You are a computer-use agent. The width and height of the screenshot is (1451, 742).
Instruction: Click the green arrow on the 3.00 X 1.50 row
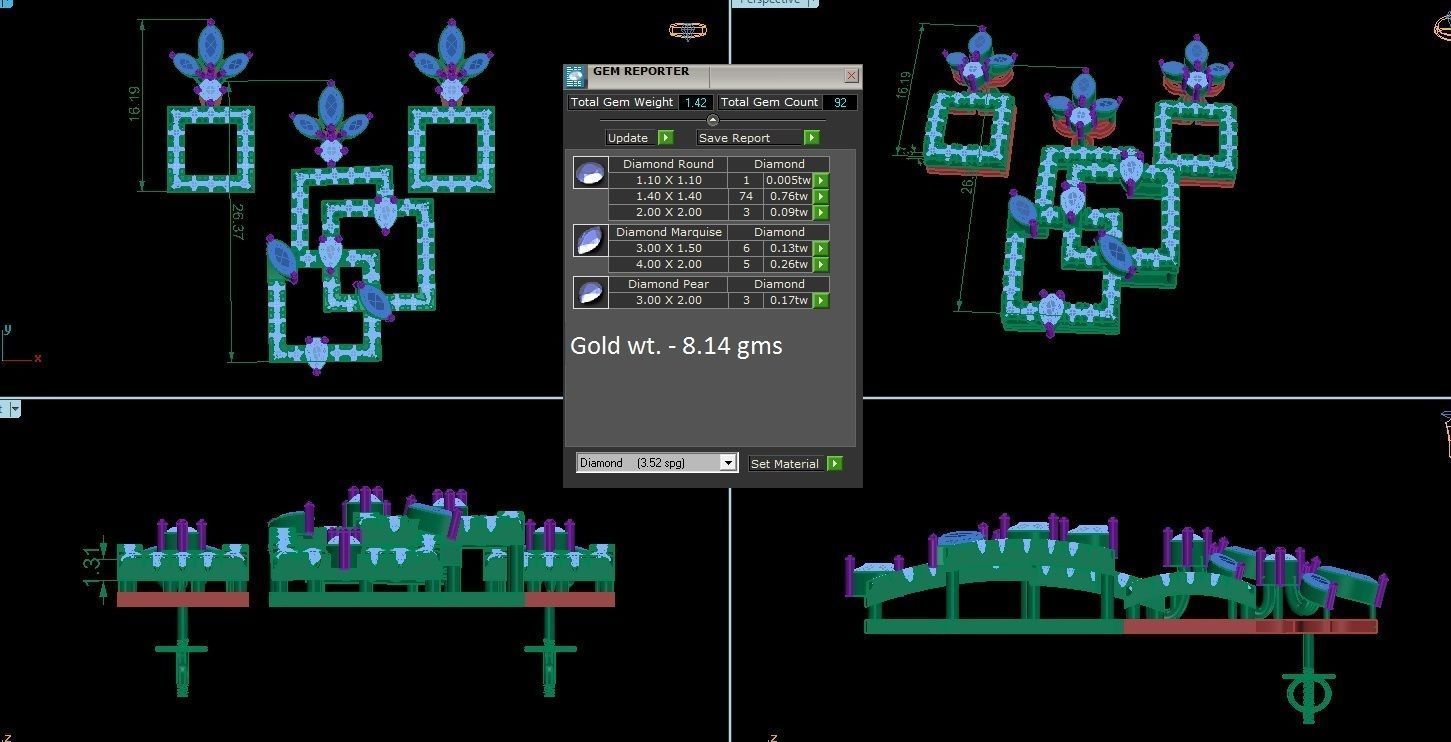[821, 249]
